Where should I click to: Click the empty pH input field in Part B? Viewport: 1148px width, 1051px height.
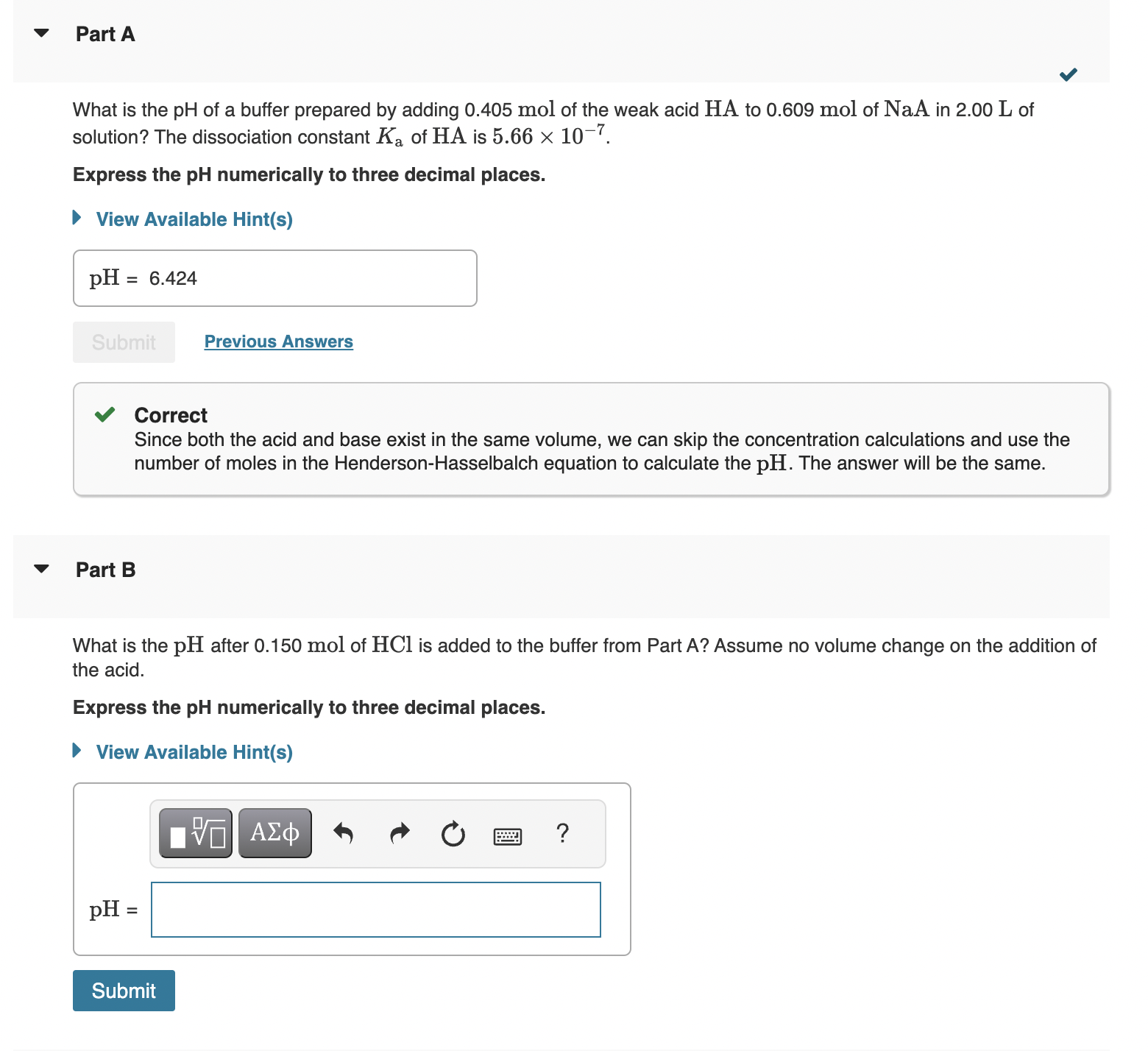tap(375, 909)
